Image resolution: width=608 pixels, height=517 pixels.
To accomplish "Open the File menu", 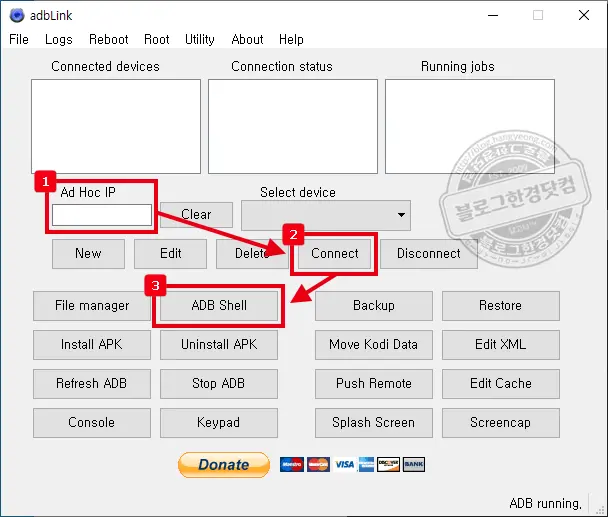I will (x=19, y=39).
